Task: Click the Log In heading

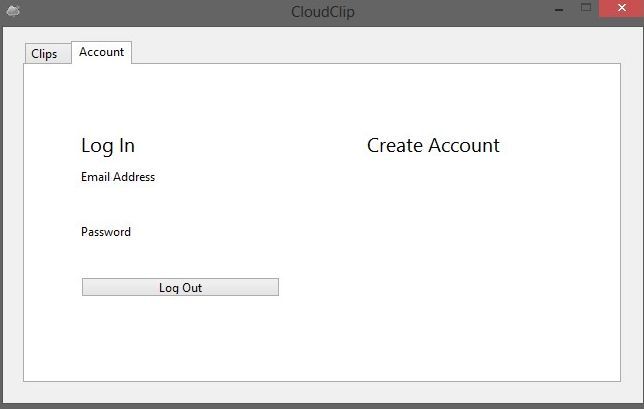Action: click(x=108, y=146)
